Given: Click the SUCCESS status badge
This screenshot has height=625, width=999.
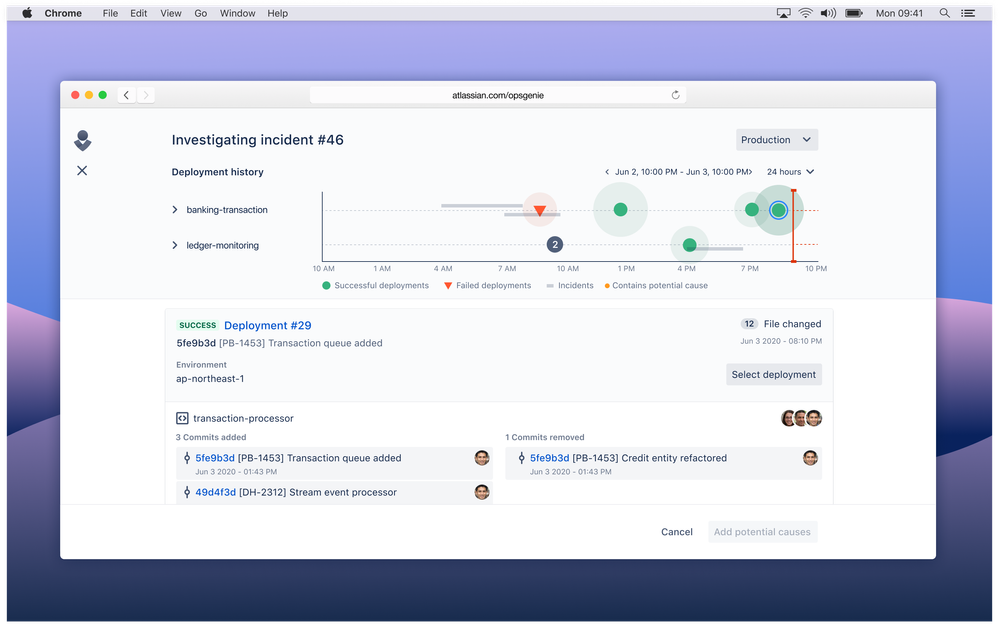Looking at the screenshot, I should (x=198, y=325).
